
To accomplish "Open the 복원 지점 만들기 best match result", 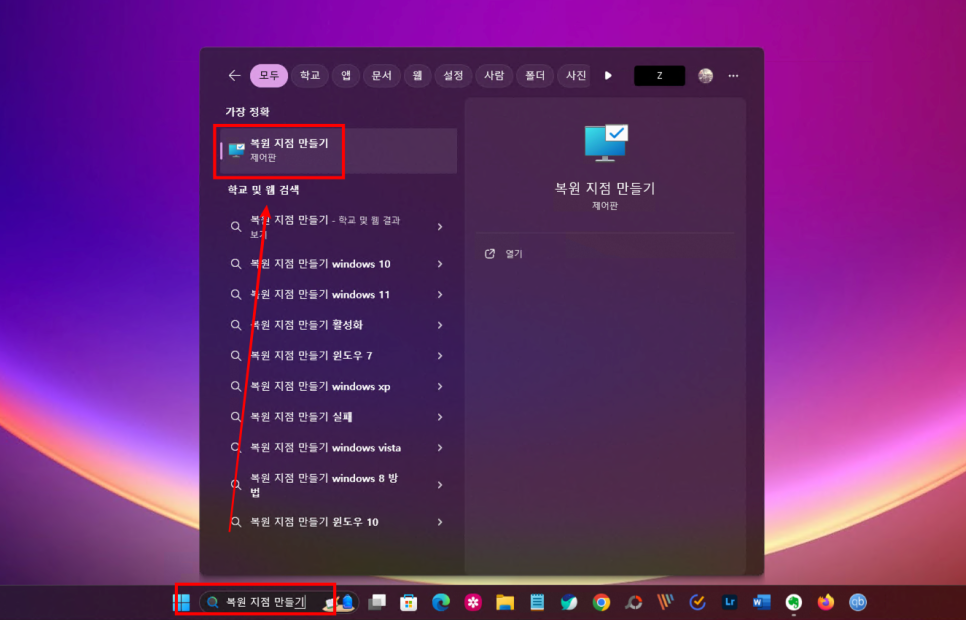I will tap(338, 150).
